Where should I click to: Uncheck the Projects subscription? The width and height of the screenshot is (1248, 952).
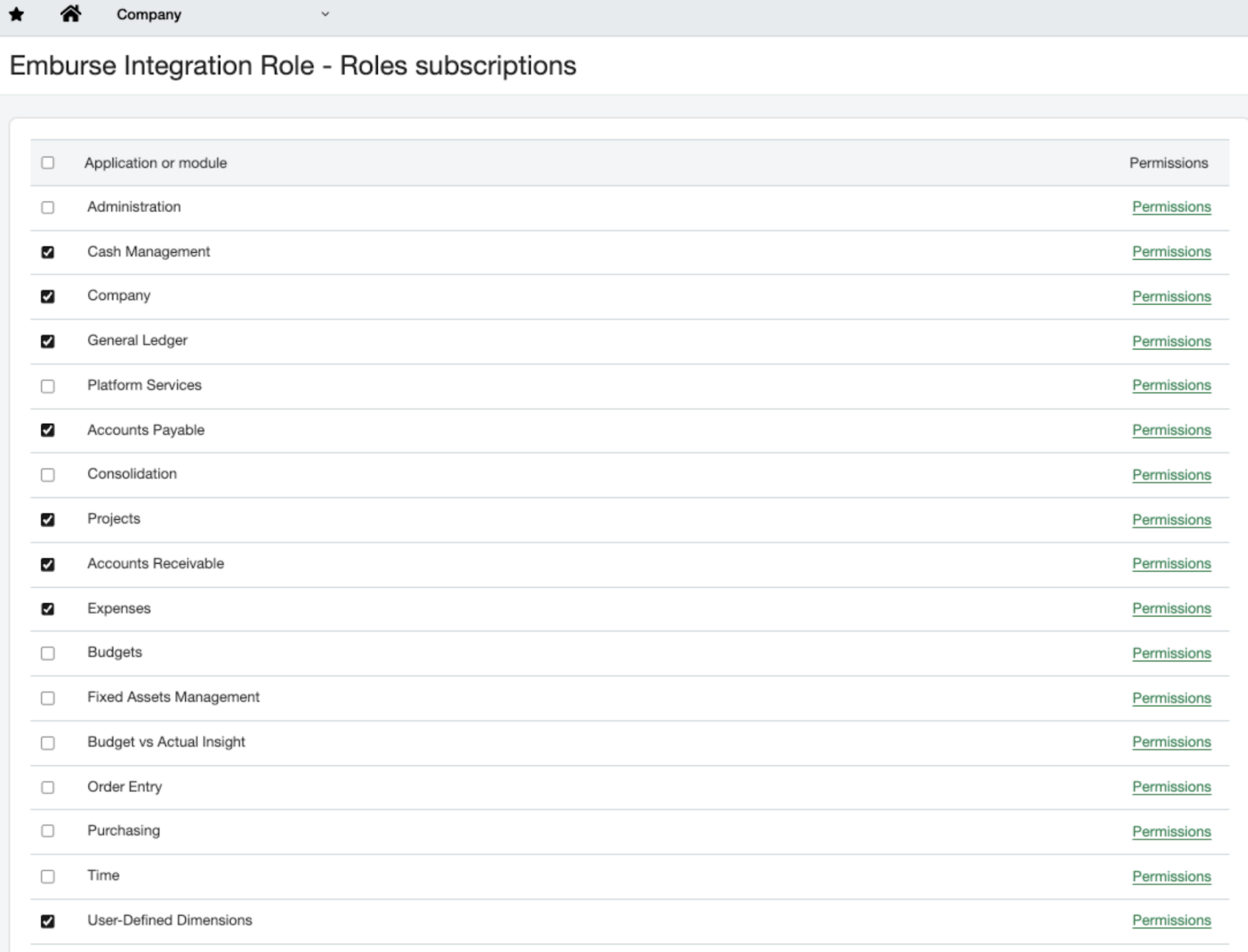point(48,520)
